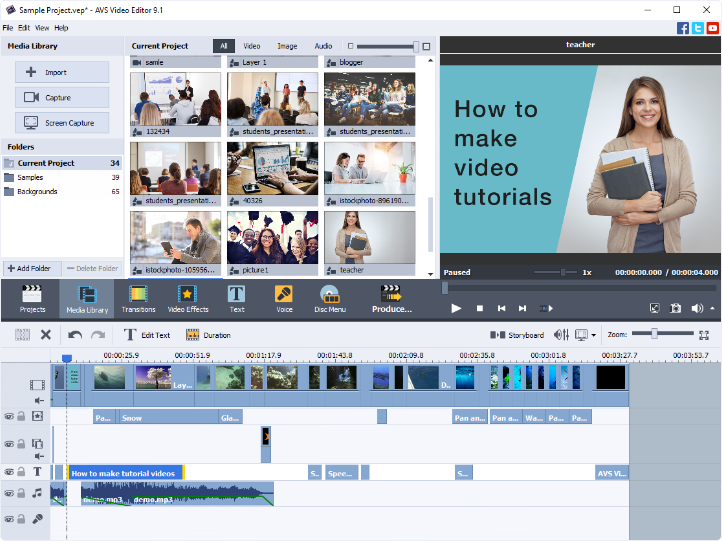Image resolution: width=722 pixels, height=541 pixels.
Task: Switch to the Image filter tab
Action: pos(287,46)
